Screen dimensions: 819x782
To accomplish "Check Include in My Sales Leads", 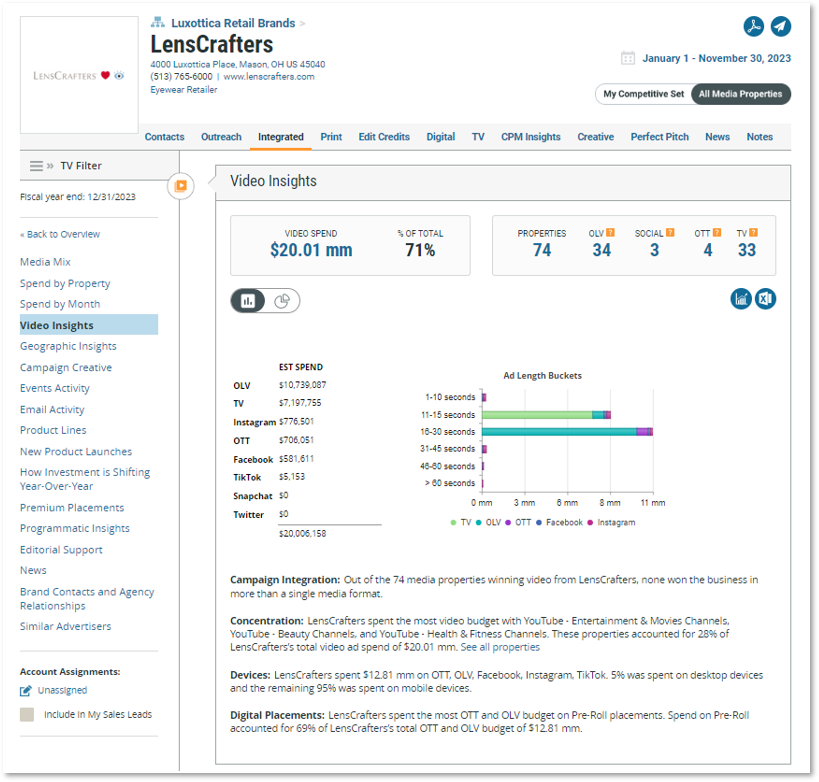I will 27,715.
